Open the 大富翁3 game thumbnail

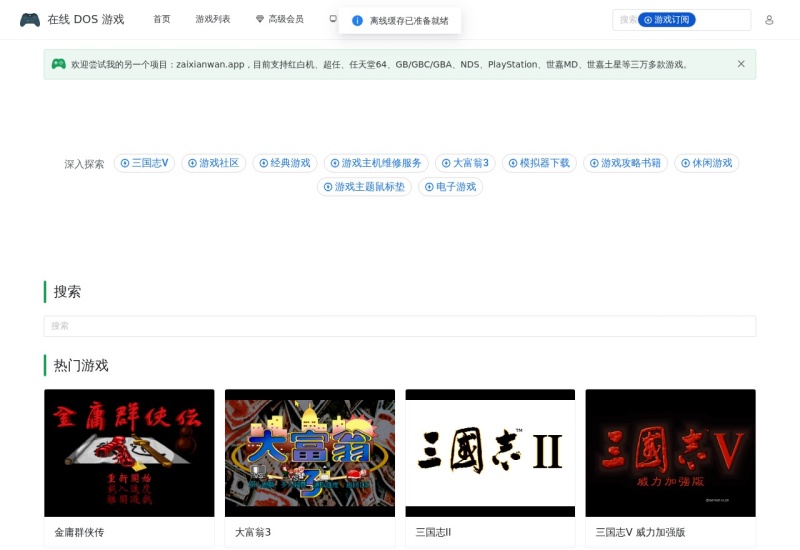click(x=310, y=453)
